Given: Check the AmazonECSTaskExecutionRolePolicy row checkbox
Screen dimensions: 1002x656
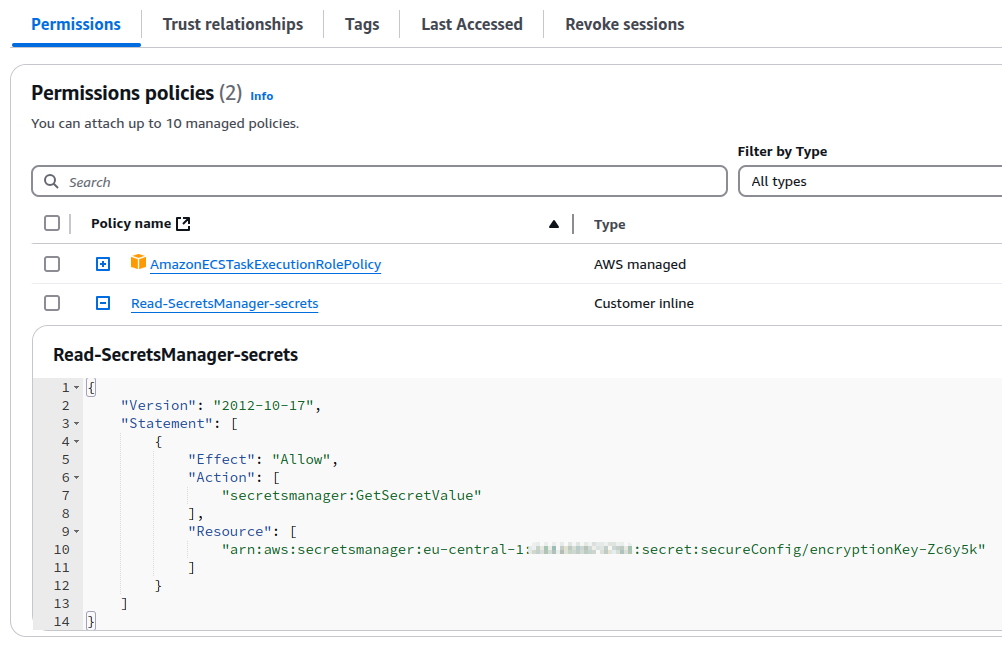Looking at the screenshot, I should (52, 264).
